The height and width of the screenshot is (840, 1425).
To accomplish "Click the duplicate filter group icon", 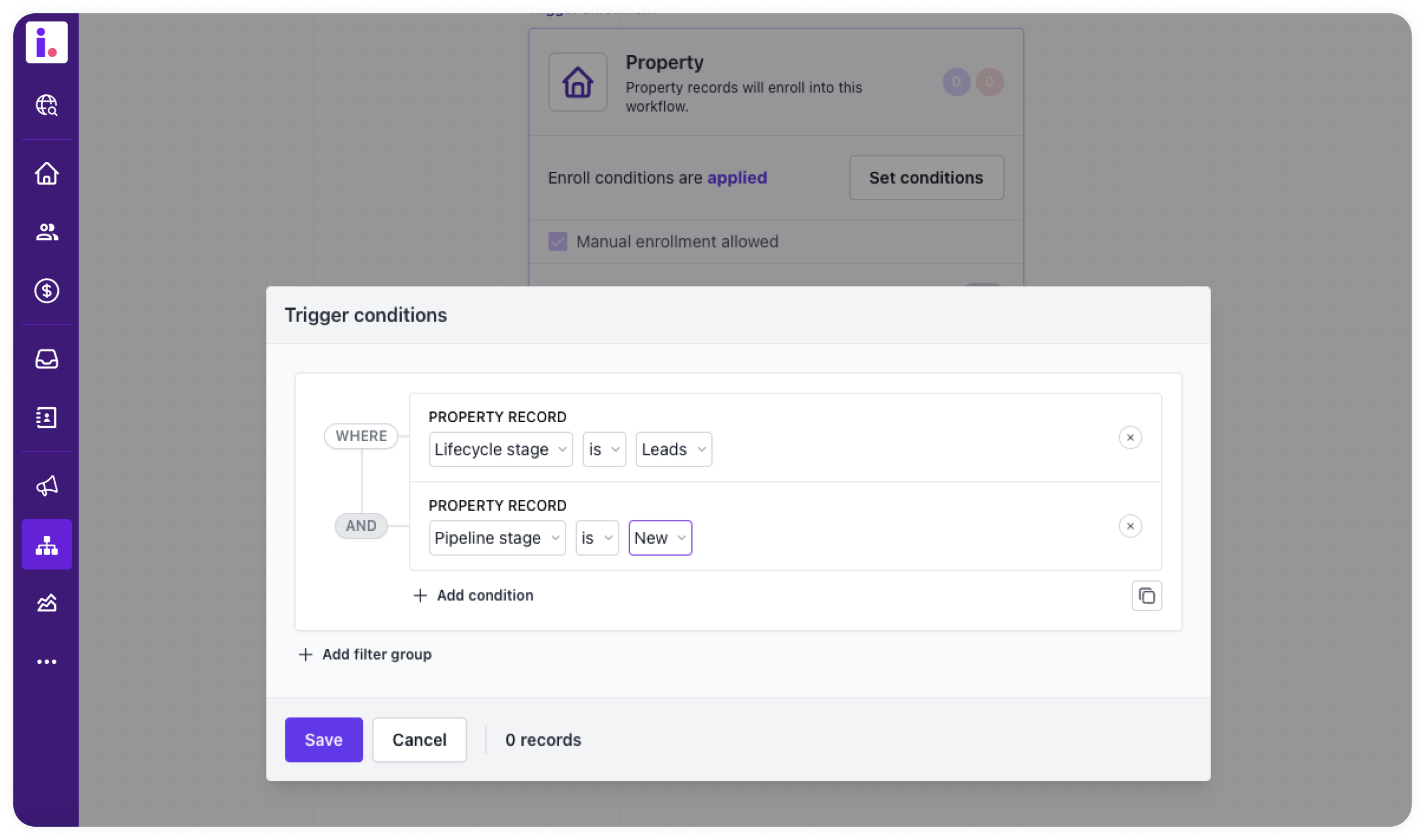I will tap(1146, 596).
